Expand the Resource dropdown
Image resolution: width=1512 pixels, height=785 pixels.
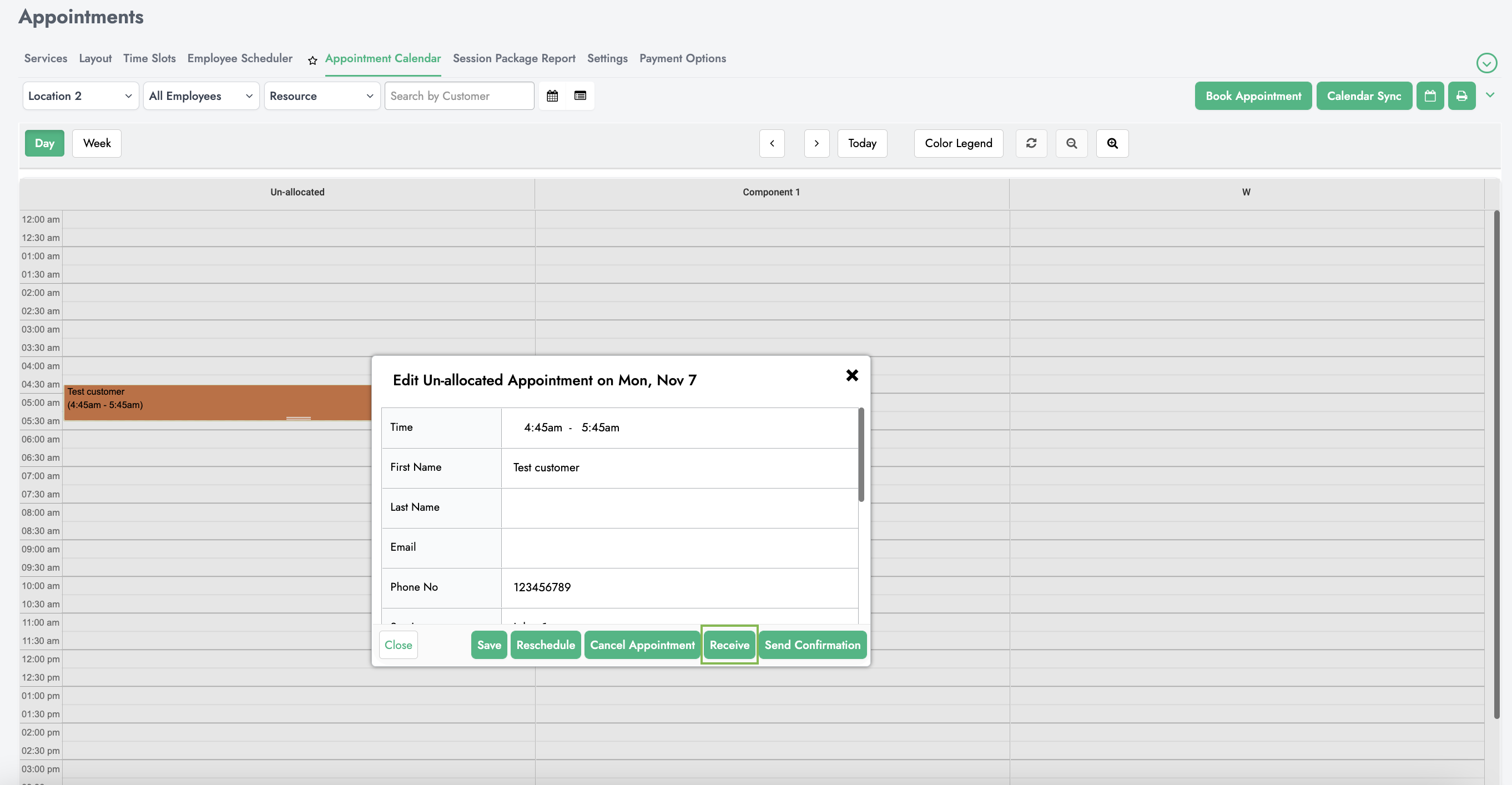(321, 96)
